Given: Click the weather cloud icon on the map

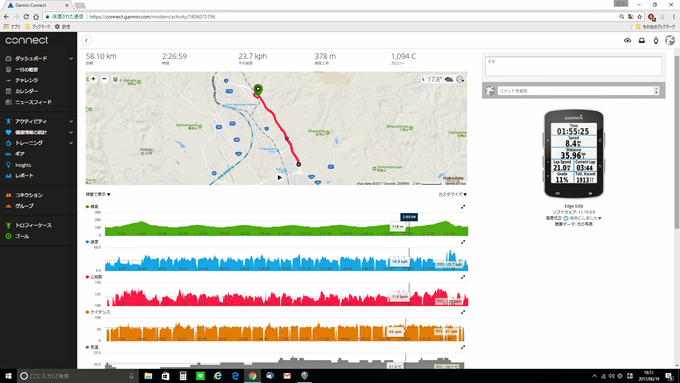Looking at the screenshot, I should click(x=449, y=79).
